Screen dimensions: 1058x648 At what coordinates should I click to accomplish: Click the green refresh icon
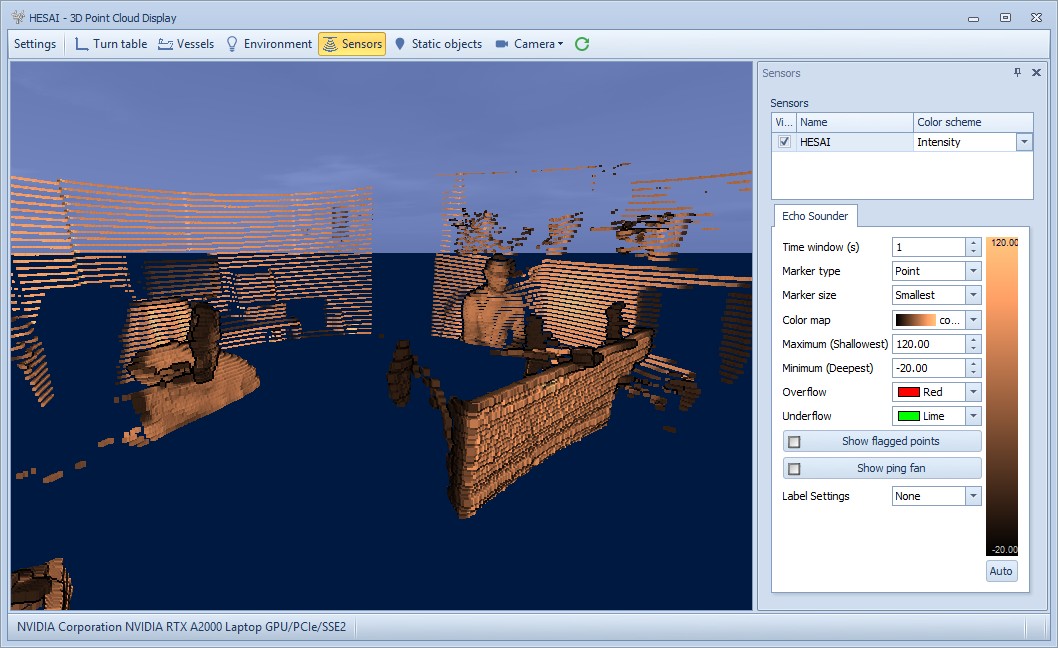(581, 44)
